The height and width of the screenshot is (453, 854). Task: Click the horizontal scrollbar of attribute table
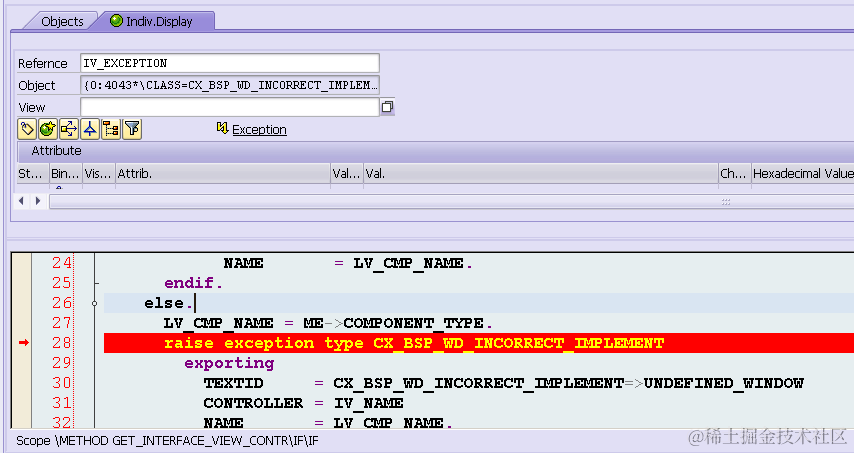click(x=451, y=201)
